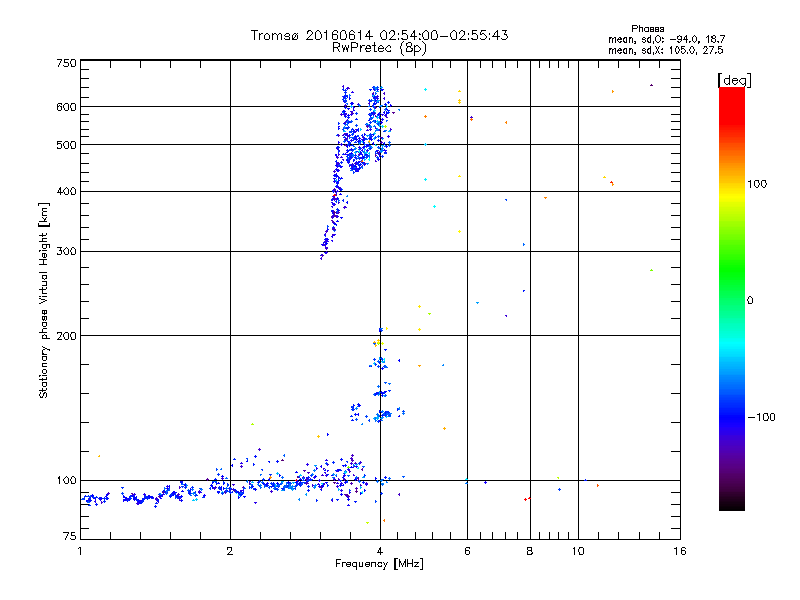Click the y-axis tick label '200'

(66, 336)
